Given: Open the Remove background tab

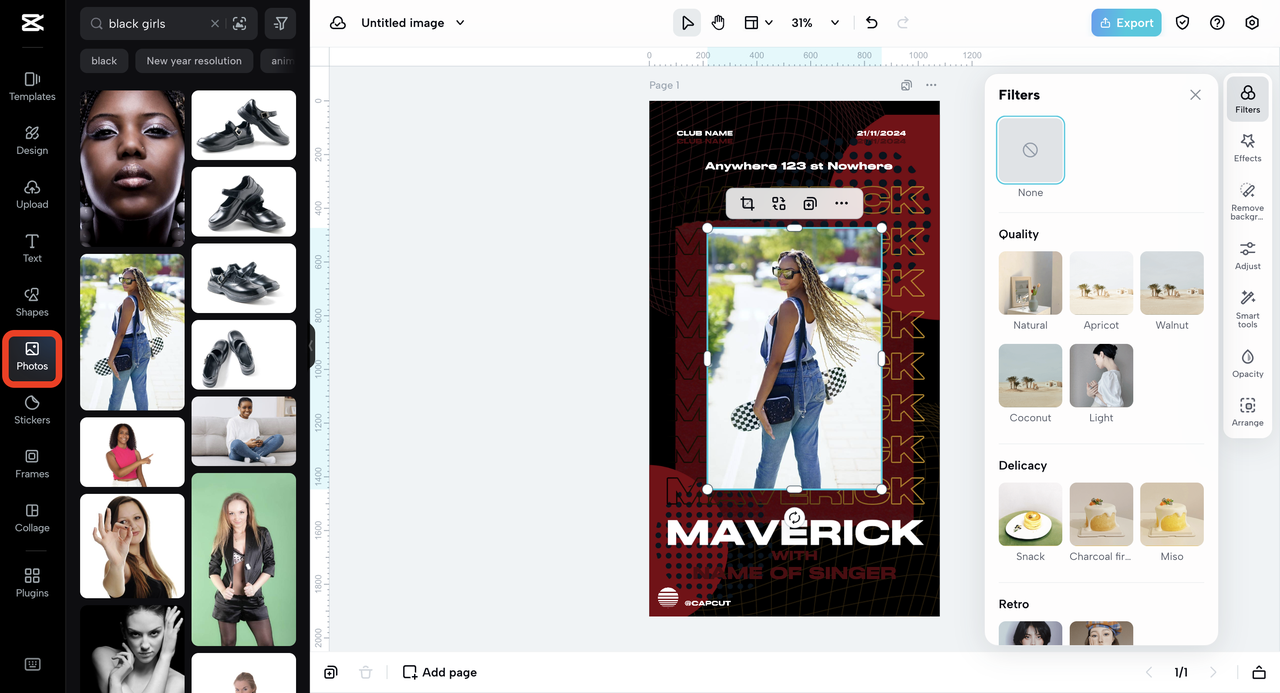Looking at the screenshot, I should [1248, 201].
